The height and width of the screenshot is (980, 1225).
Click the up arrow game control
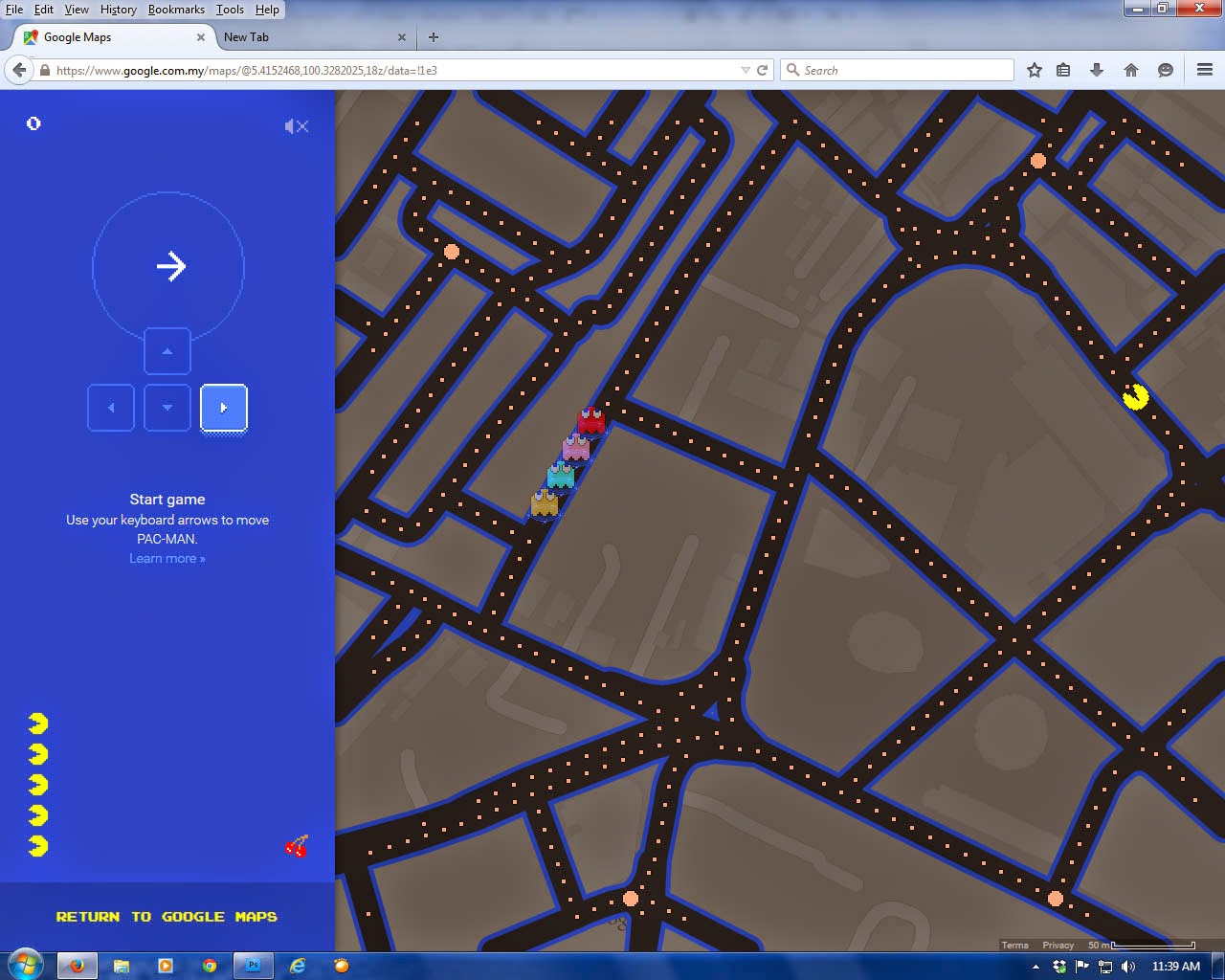pos(167,351)
